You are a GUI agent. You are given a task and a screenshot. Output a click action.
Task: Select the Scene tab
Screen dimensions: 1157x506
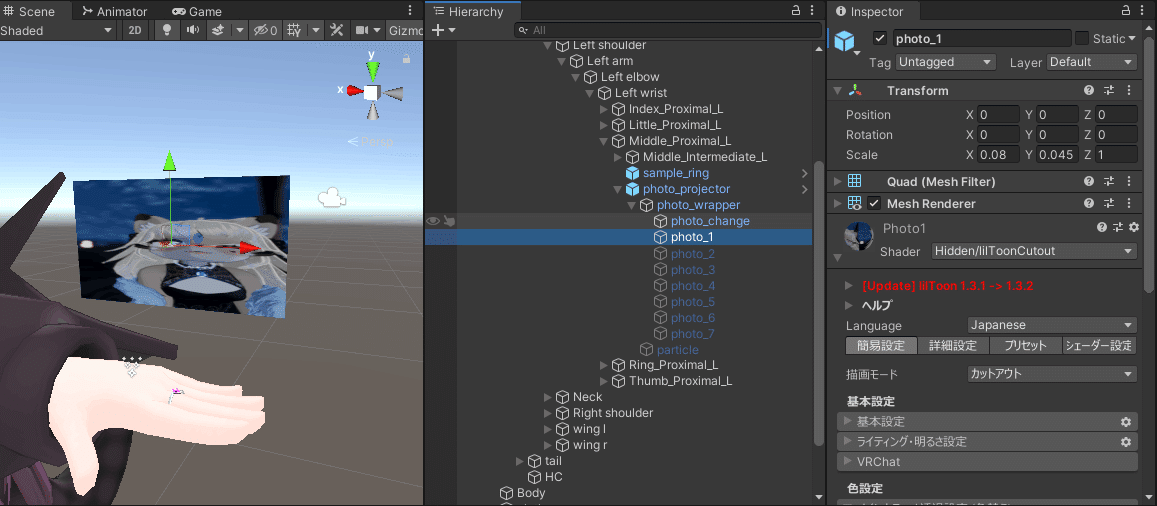click(30, 11)
